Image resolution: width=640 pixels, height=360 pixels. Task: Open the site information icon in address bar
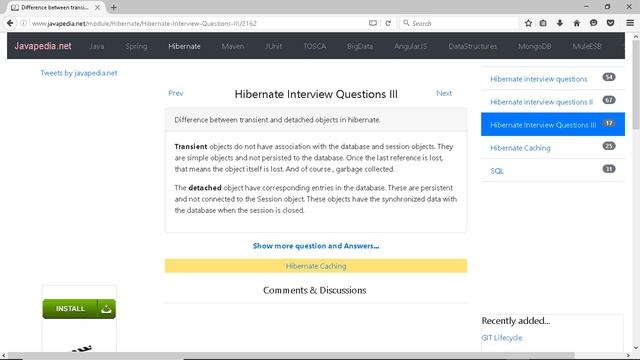click(24, 23)
